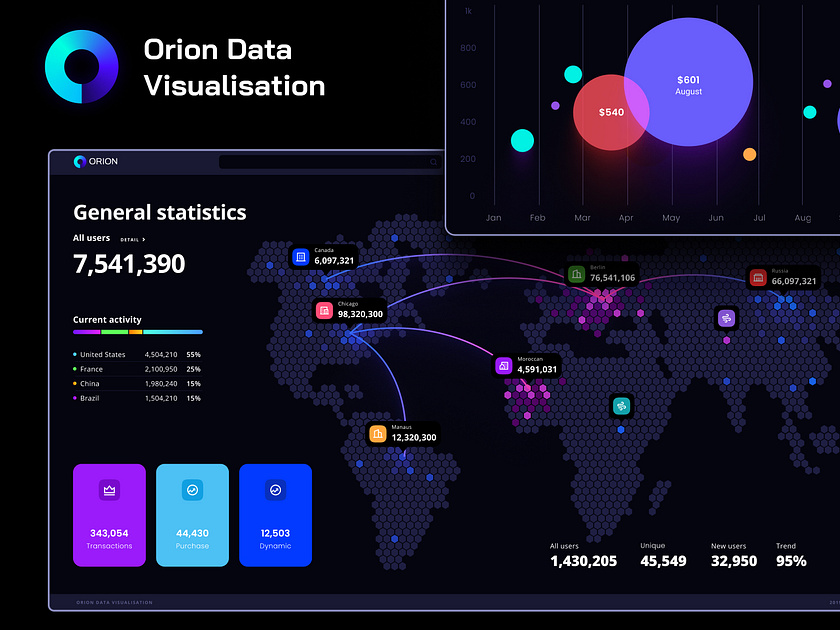Click the crown icon on Transactions card
This screenshot has width=840, height=630.
109,490
